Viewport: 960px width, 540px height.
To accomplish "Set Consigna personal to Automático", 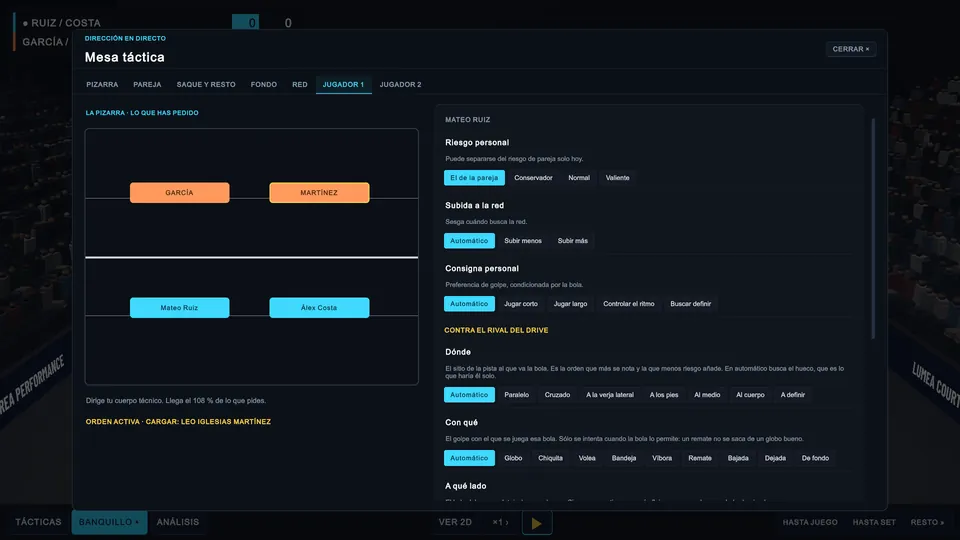I will (x=469, y=304).
